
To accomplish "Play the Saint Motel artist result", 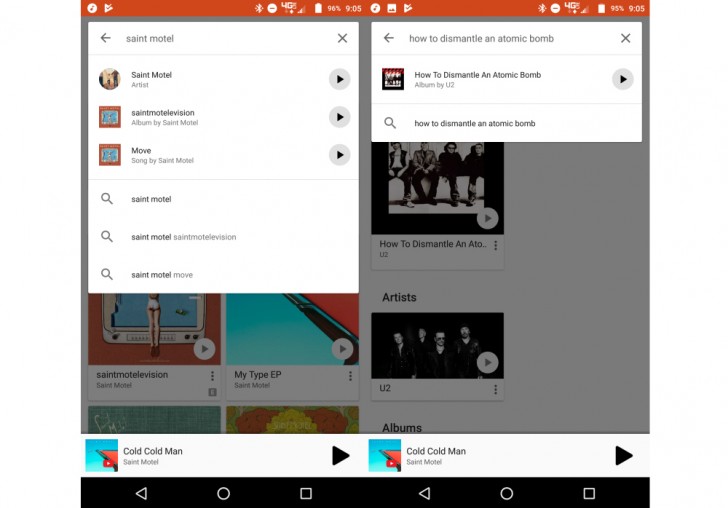I will tap(339, 79).
